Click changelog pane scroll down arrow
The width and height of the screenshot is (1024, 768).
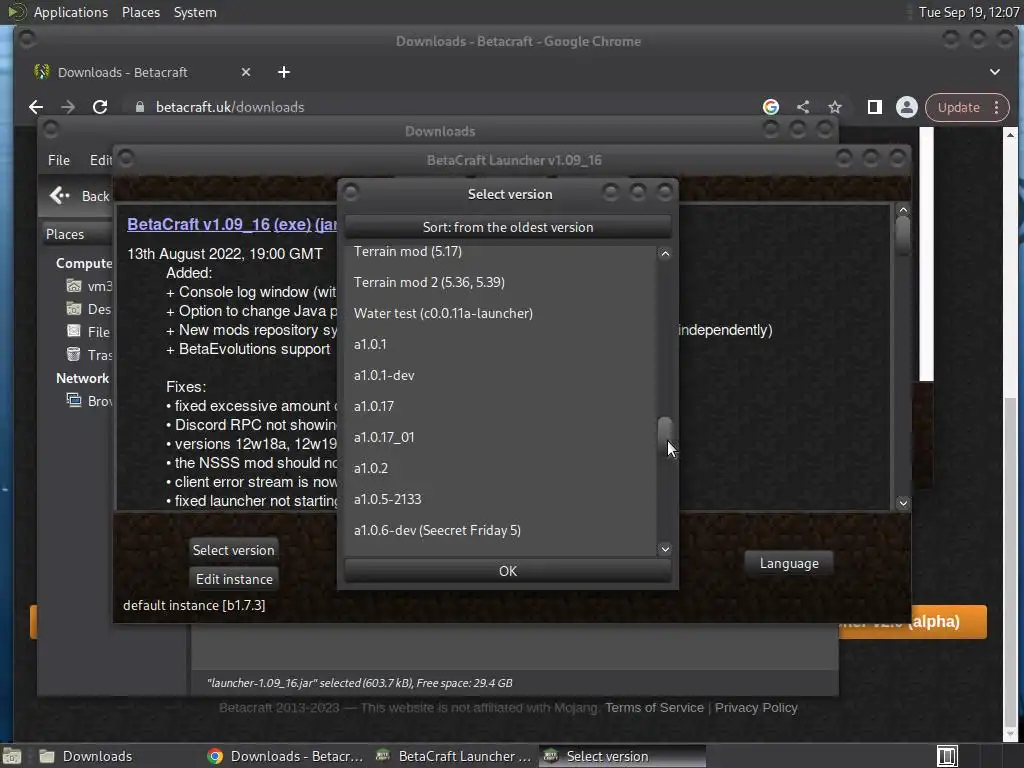(903, 503)
